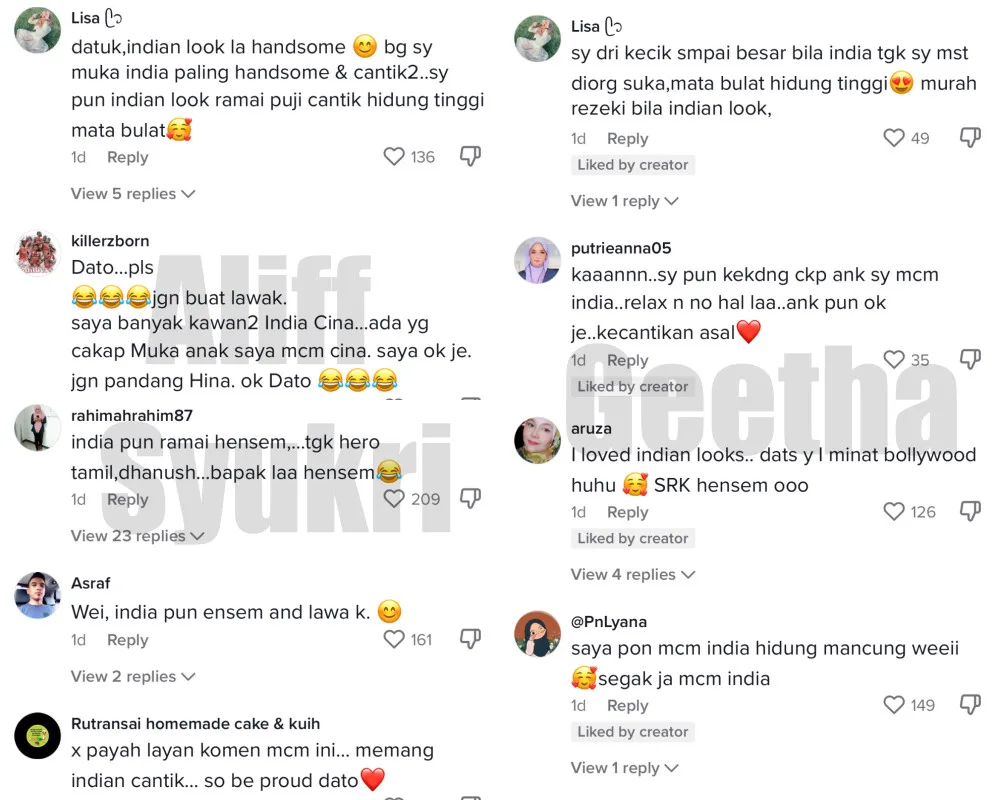Like rahimahrahim87's comment with 209 likes

[x=394, y=498]
